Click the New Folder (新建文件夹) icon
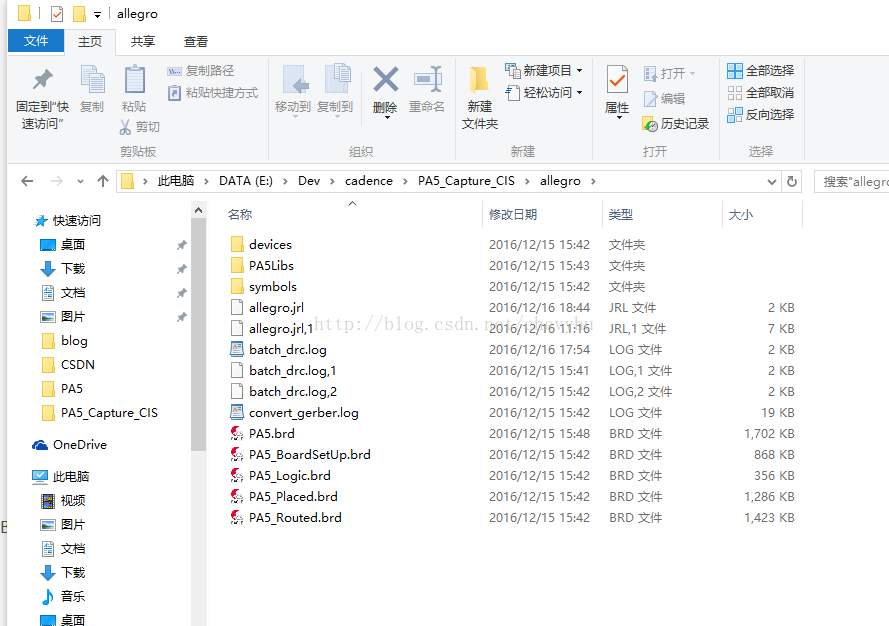The image size is (889, 626). point(479,82)
